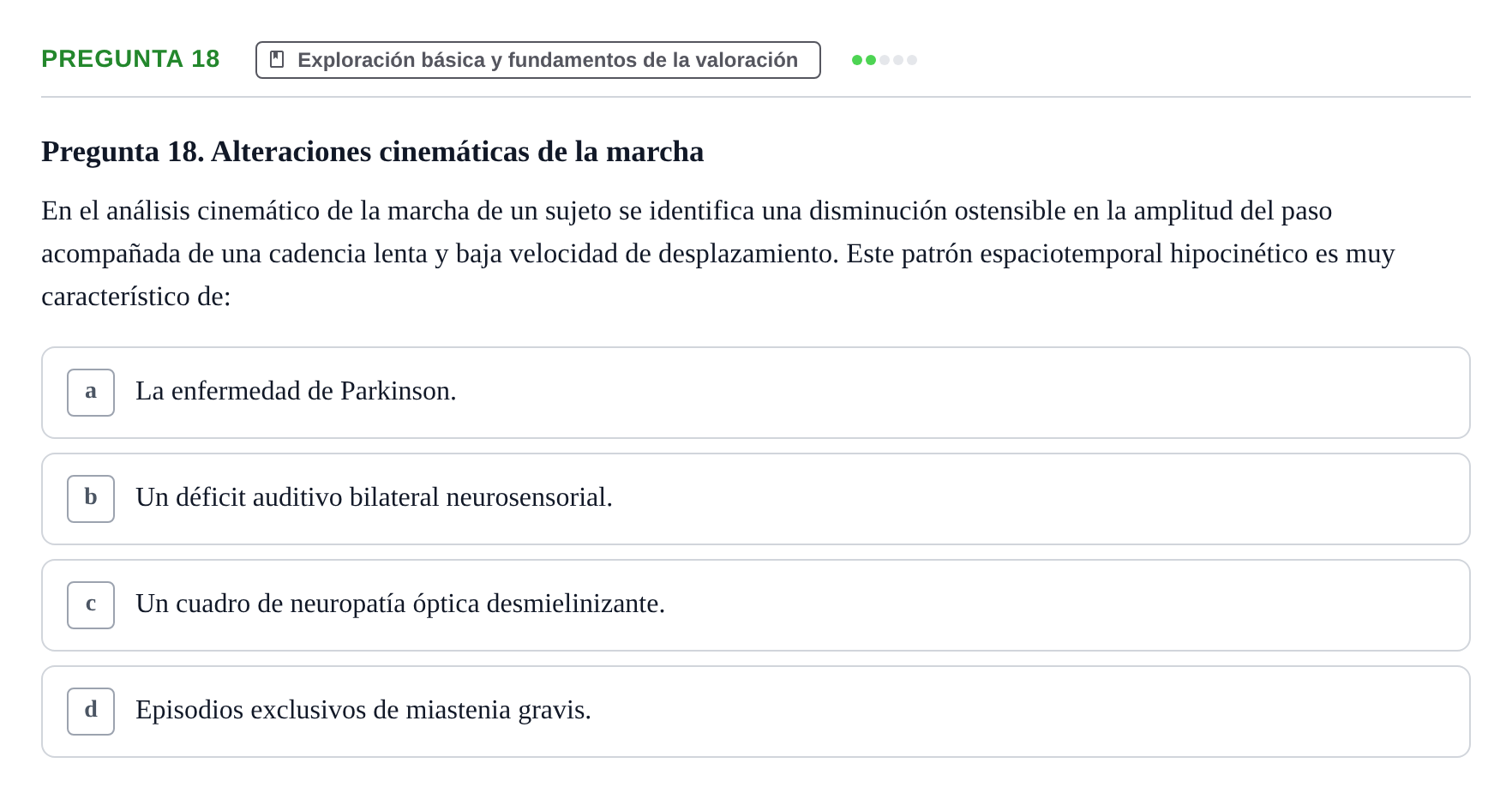Click the question paragraph starting 'En el análisis cinemático'

[718, 254]
